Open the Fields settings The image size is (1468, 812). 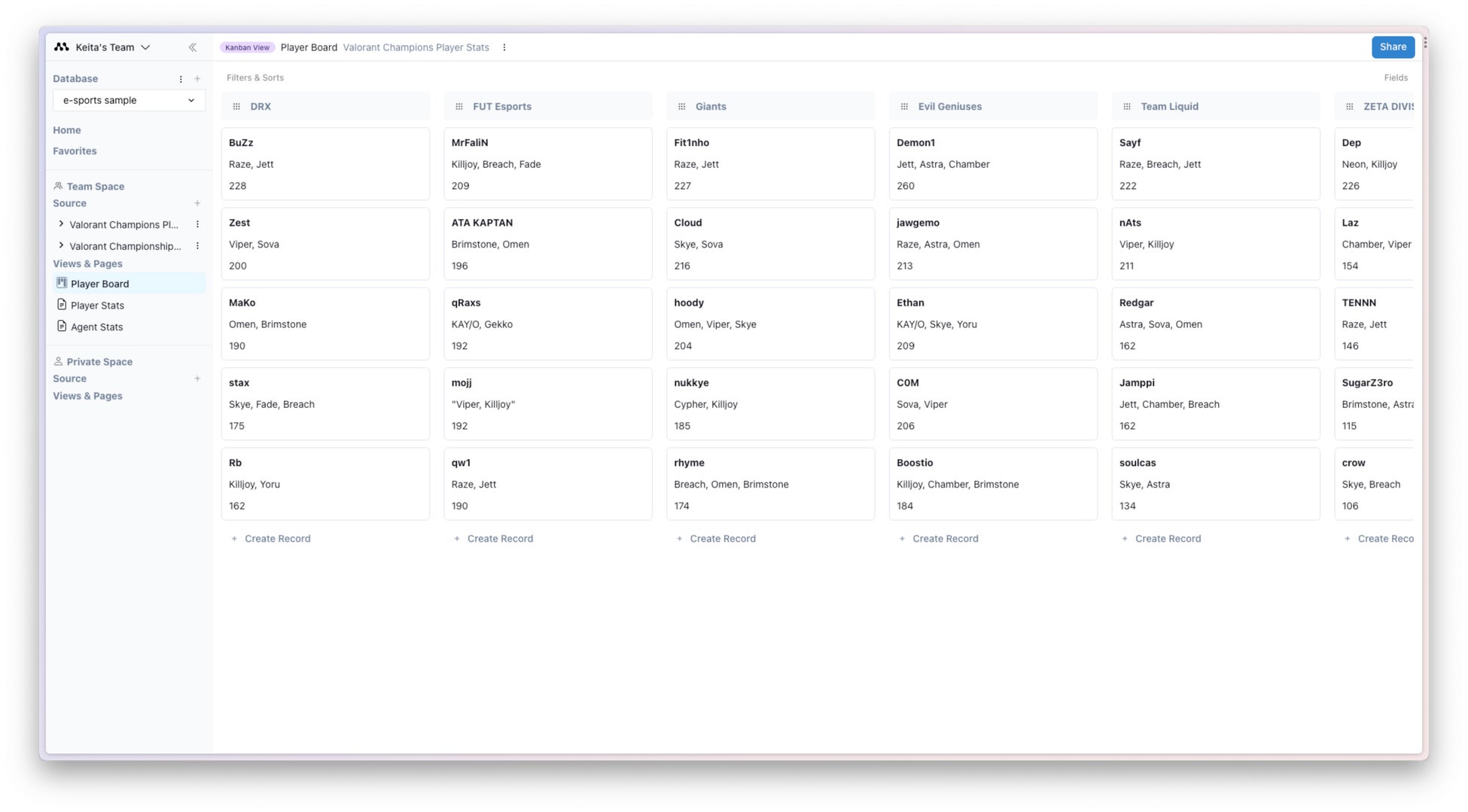(1396, 78)
